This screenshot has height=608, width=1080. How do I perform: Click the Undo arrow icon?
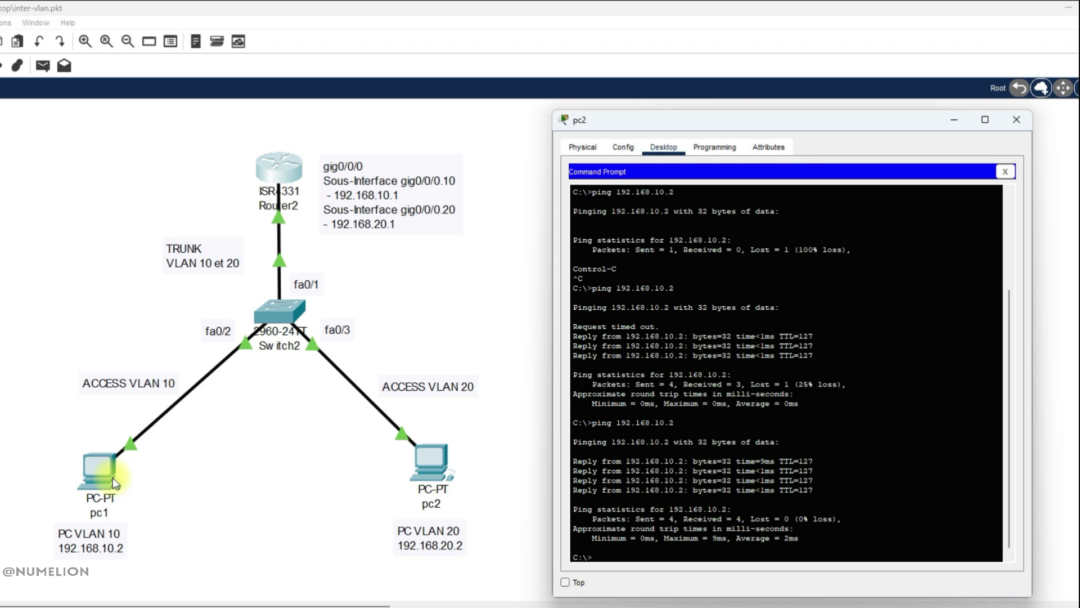click(x=40, y=41)
